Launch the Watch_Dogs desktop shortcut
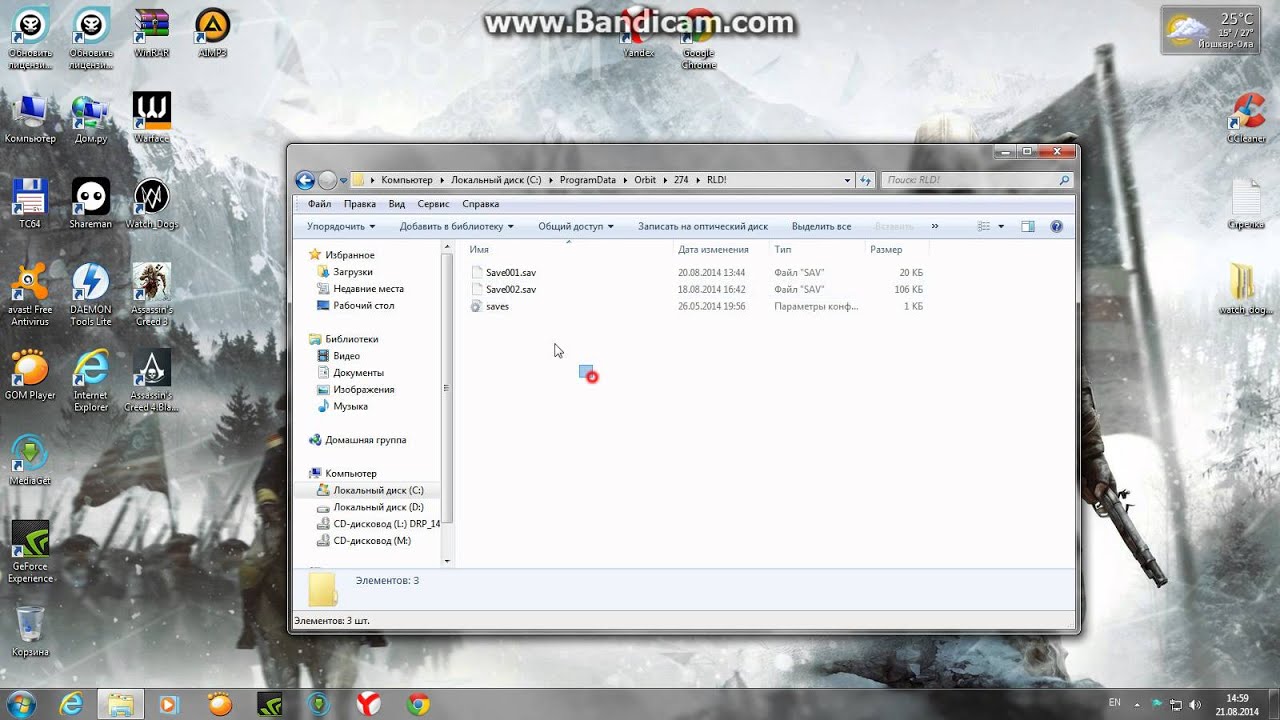The height and width of the screenshot is (720, 1280). [151, 204]
